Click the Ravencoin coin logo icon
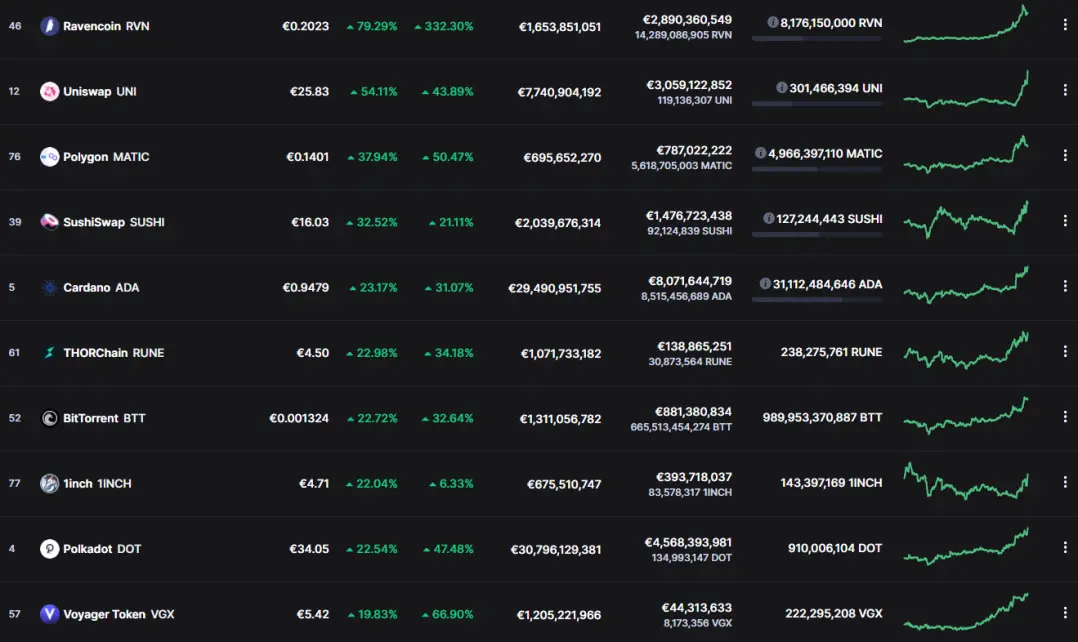The height and width of the screenshot is (642, 1078). [x=50, y=26]
